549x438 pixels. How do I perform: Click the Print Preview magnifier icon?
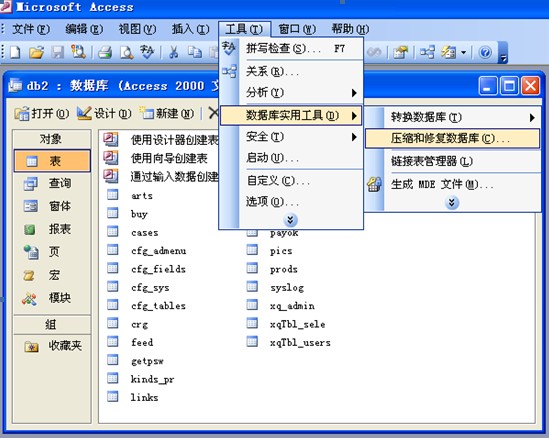126,53
